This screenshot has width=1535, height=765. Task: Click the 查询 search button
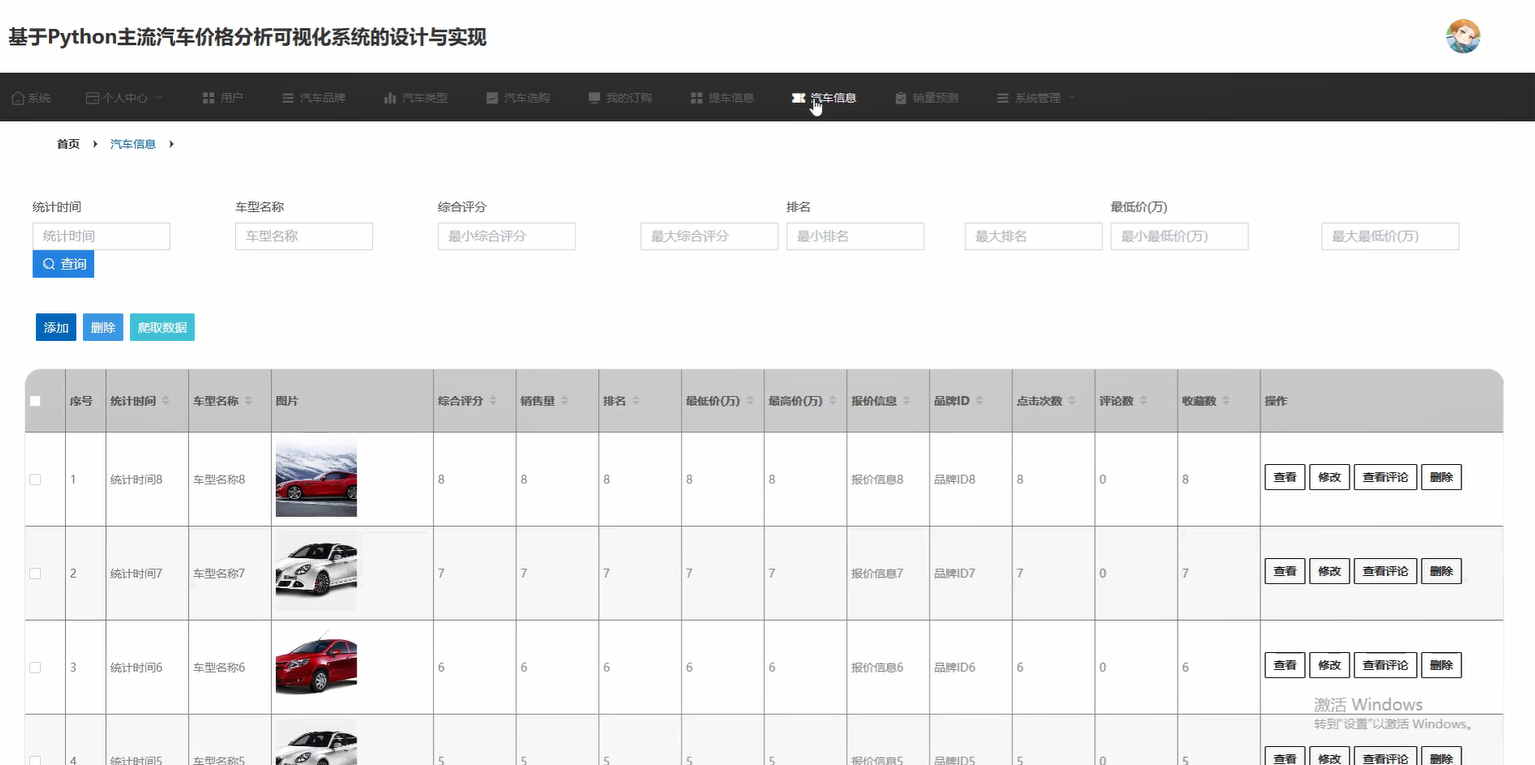(63, 264)
